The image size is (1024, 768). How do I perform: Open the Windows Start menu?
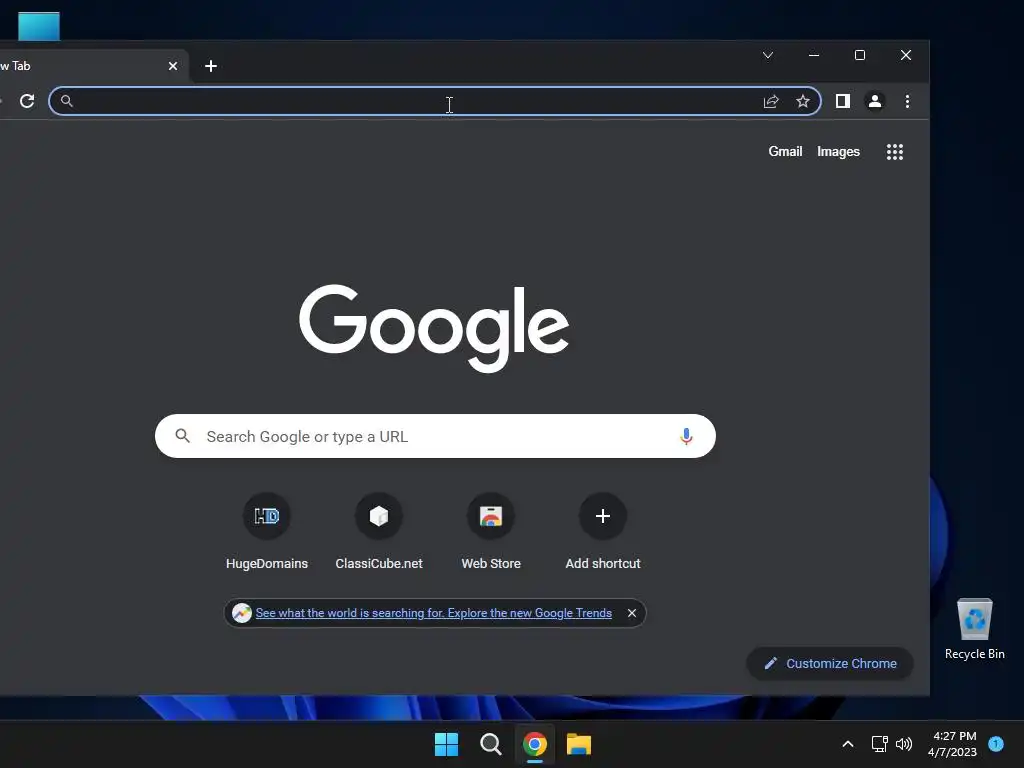[447, 744]
